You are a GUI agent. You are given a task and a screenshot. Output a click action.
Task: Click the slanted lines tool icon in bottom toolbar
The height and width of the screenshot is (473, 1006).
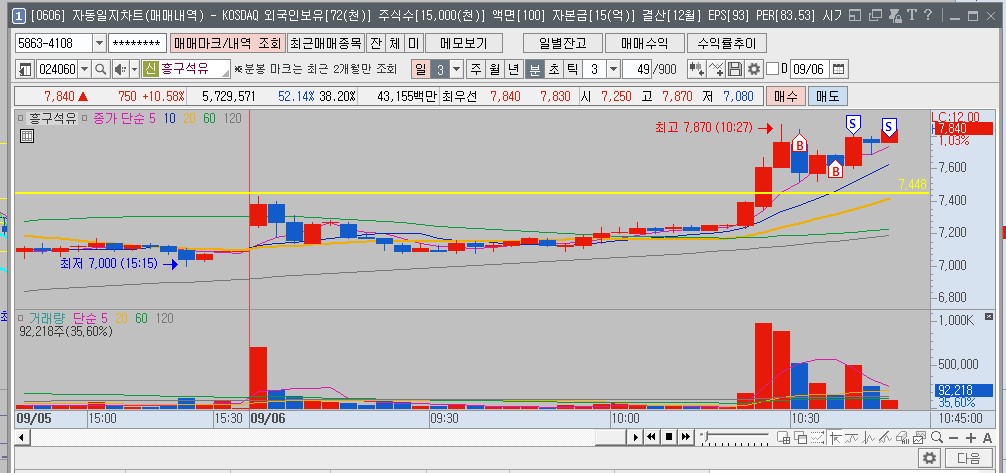click(885, 437)
